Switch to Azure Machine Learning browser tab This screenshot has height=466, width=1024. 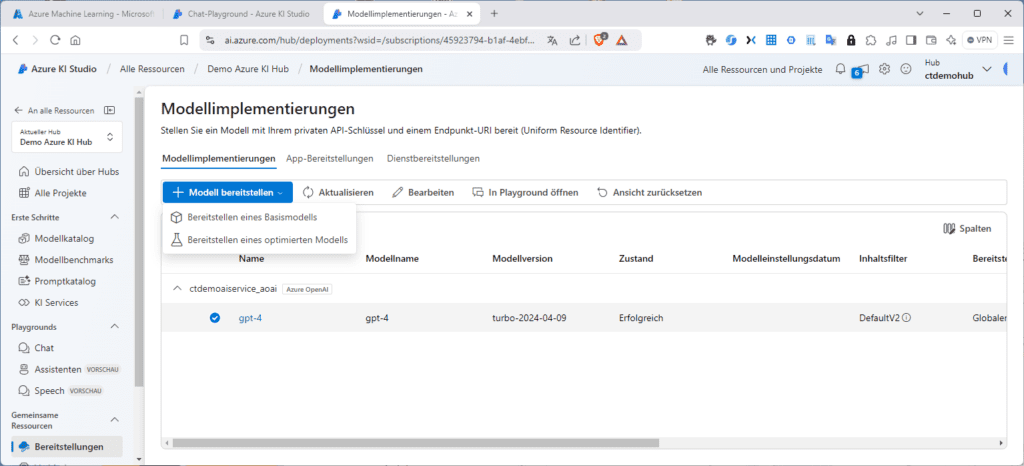point(82,13)
